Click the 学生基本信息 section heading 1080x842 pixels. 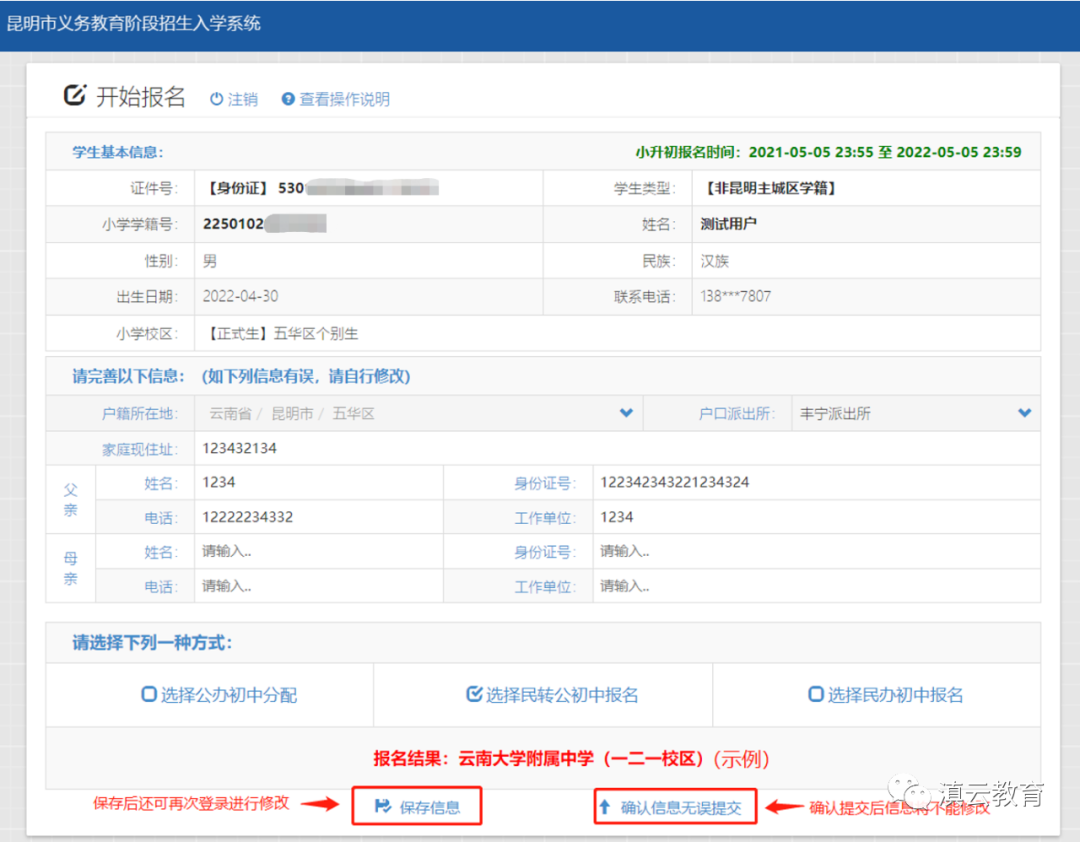(118, 152)
